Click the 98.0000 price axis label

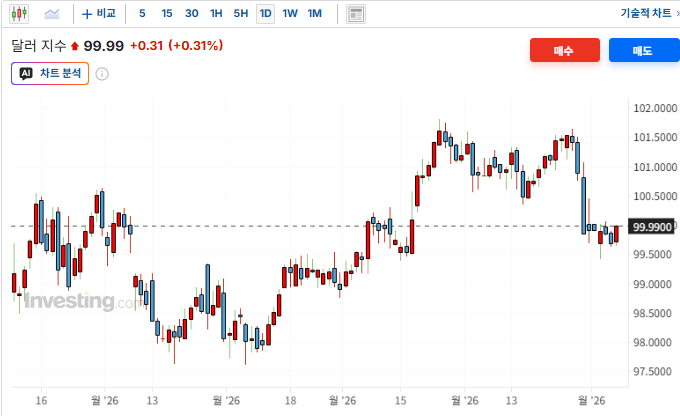point(655,343)
